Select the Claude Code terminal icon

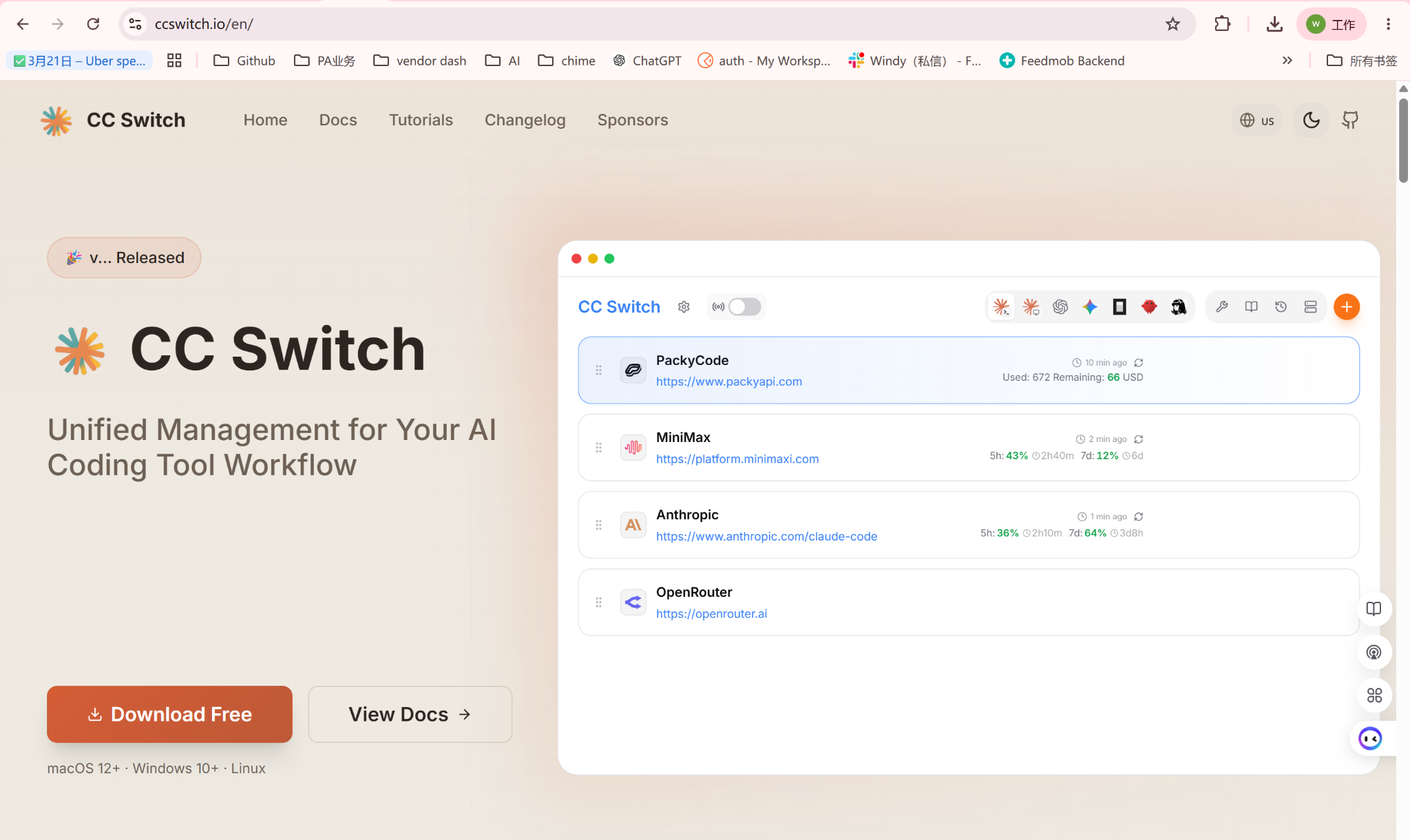tap(1001, 307)
